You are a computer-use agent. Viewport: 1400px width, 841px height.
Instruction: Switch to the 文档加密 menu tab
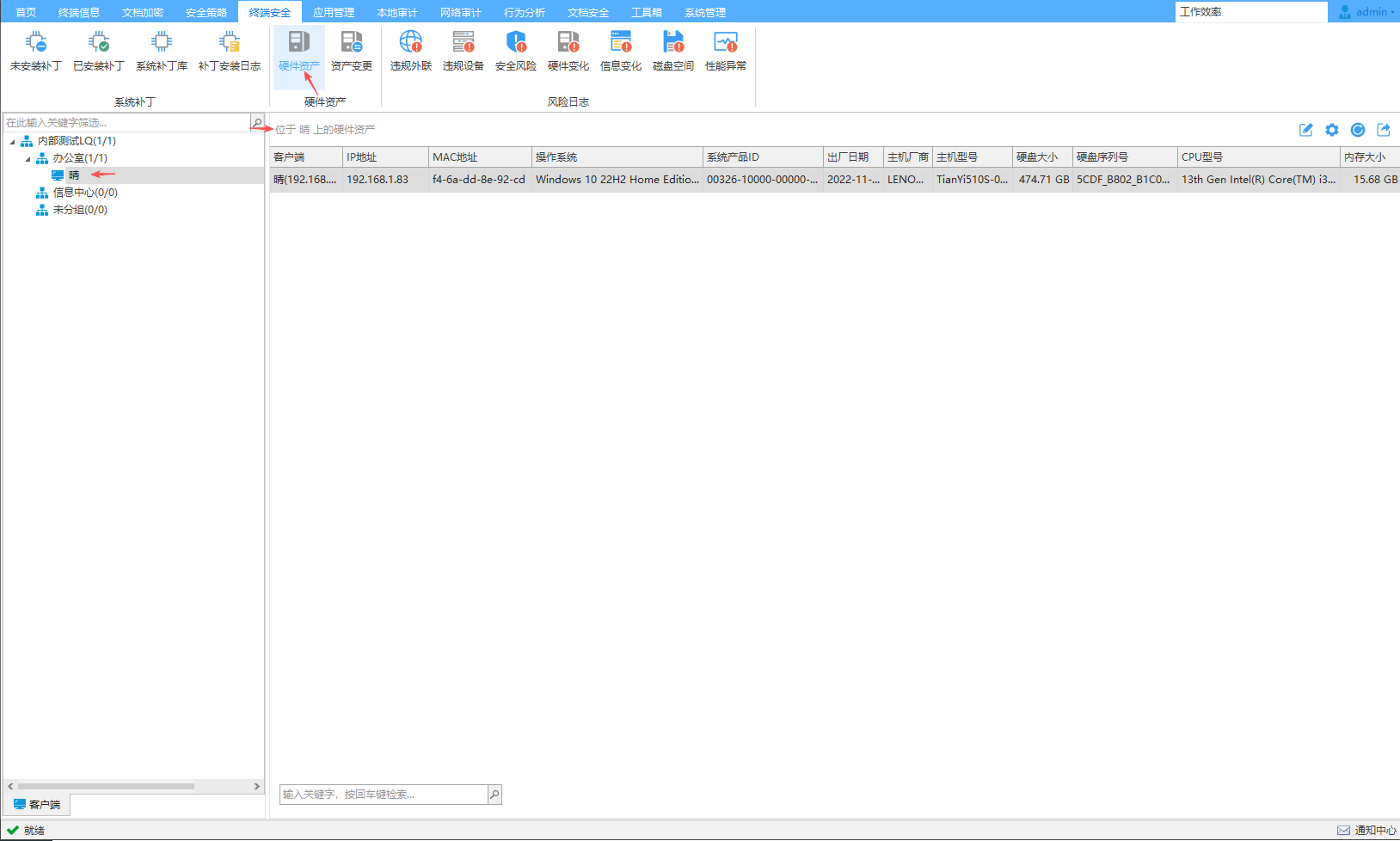pyautogui.click(x=143, y=12)
